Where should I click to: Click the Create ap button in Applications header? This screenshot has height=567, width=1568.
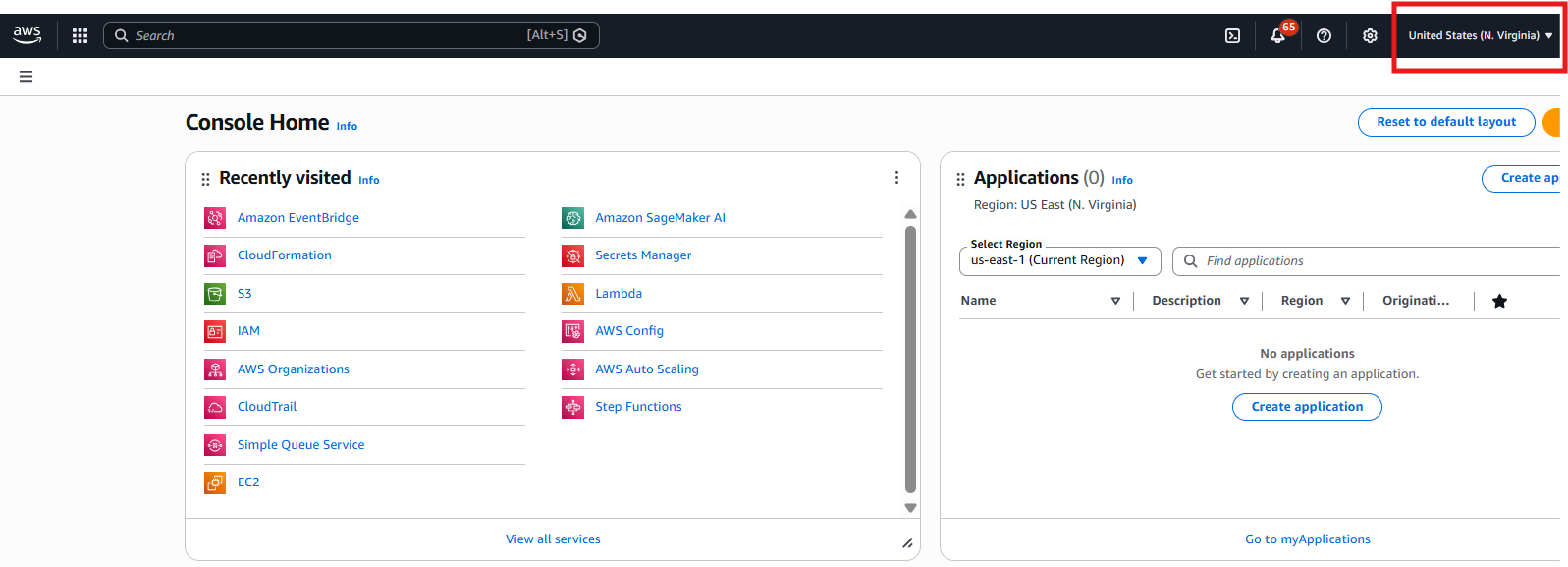click(x=1522, y=178)
